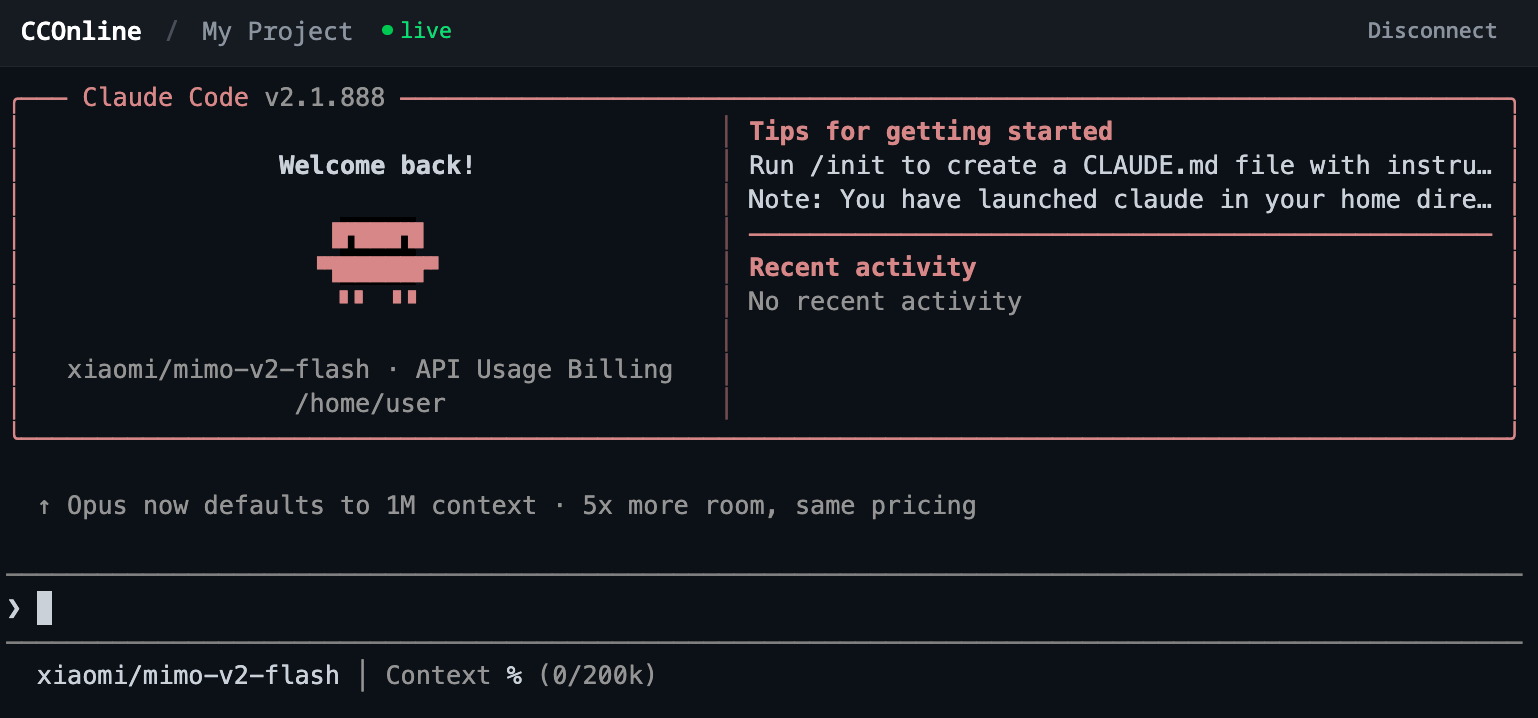Click the Welcome back! heading
The image size is (1538, 718).
tap(377, 165)
